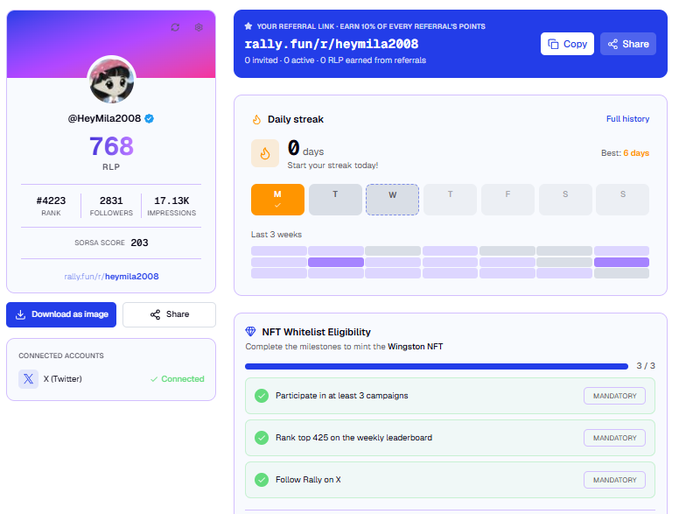
Task: Click the Best: 6 days text
Action: click(625, 153)
